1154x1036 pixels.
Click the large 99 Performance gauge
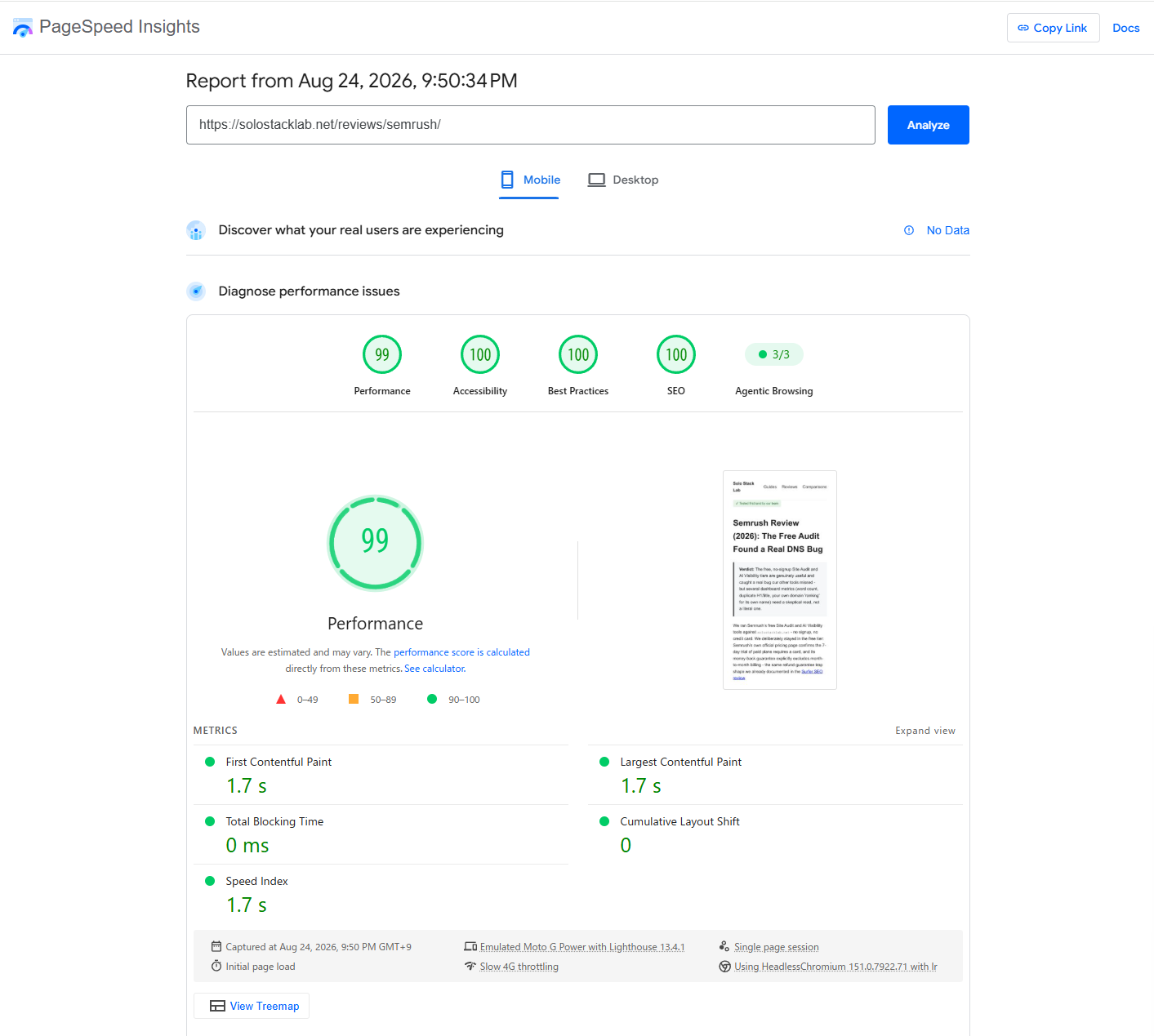click(375, 543)
